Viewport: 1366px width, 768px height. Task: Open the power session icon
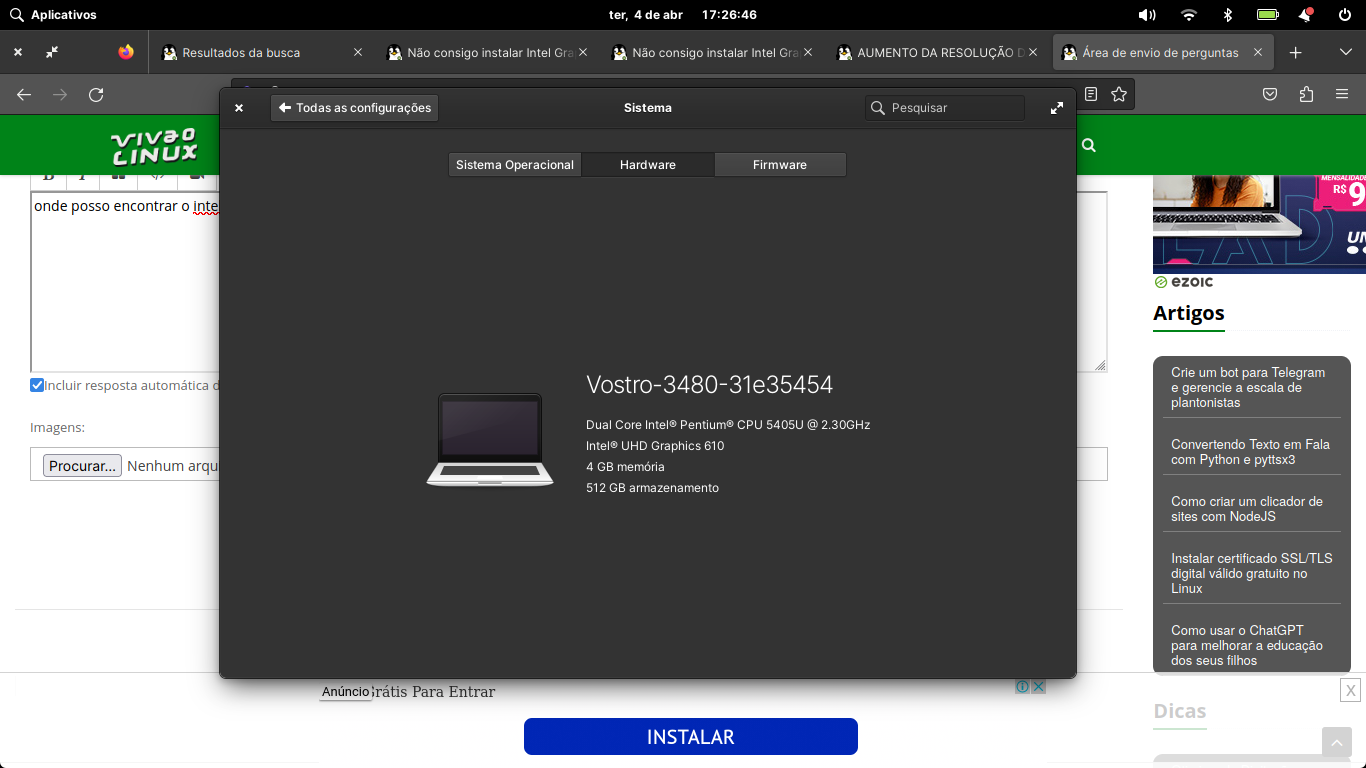click(x=1345, y=15)
